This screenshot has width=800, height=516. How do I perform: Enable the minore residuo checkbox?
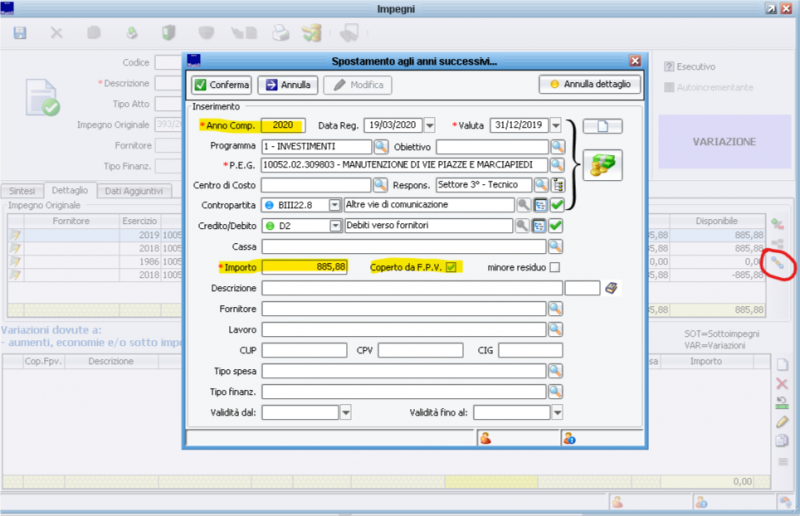[554, 267]
